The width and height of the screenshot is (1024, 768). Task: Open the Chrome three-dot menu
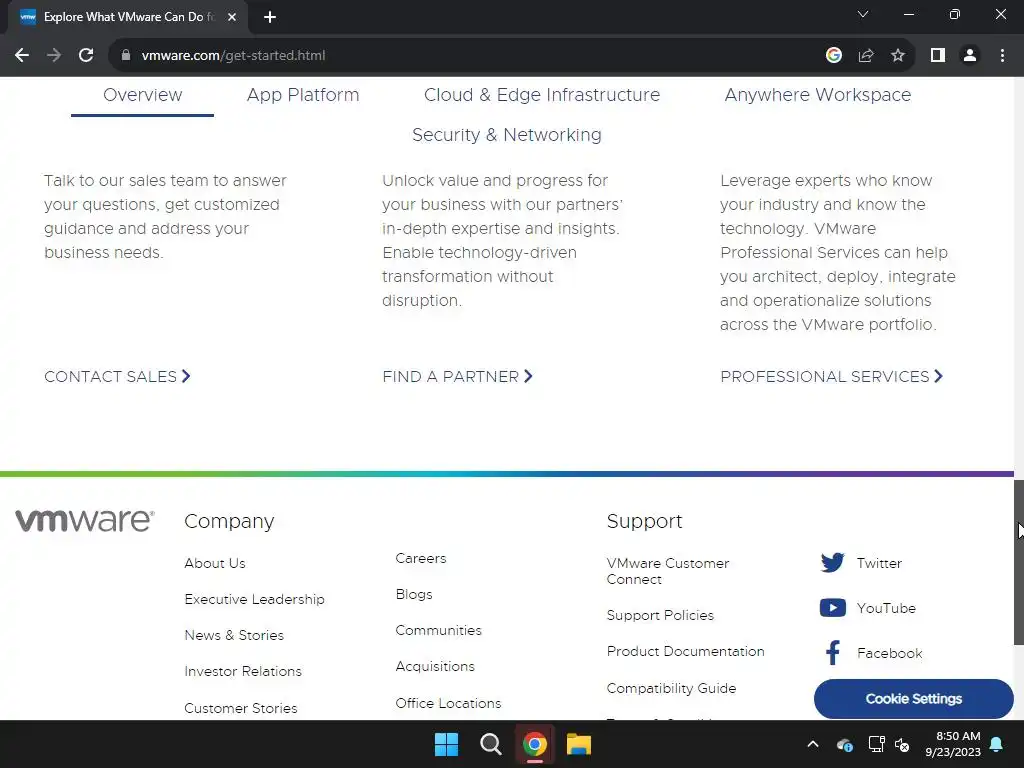(1002, 56)
